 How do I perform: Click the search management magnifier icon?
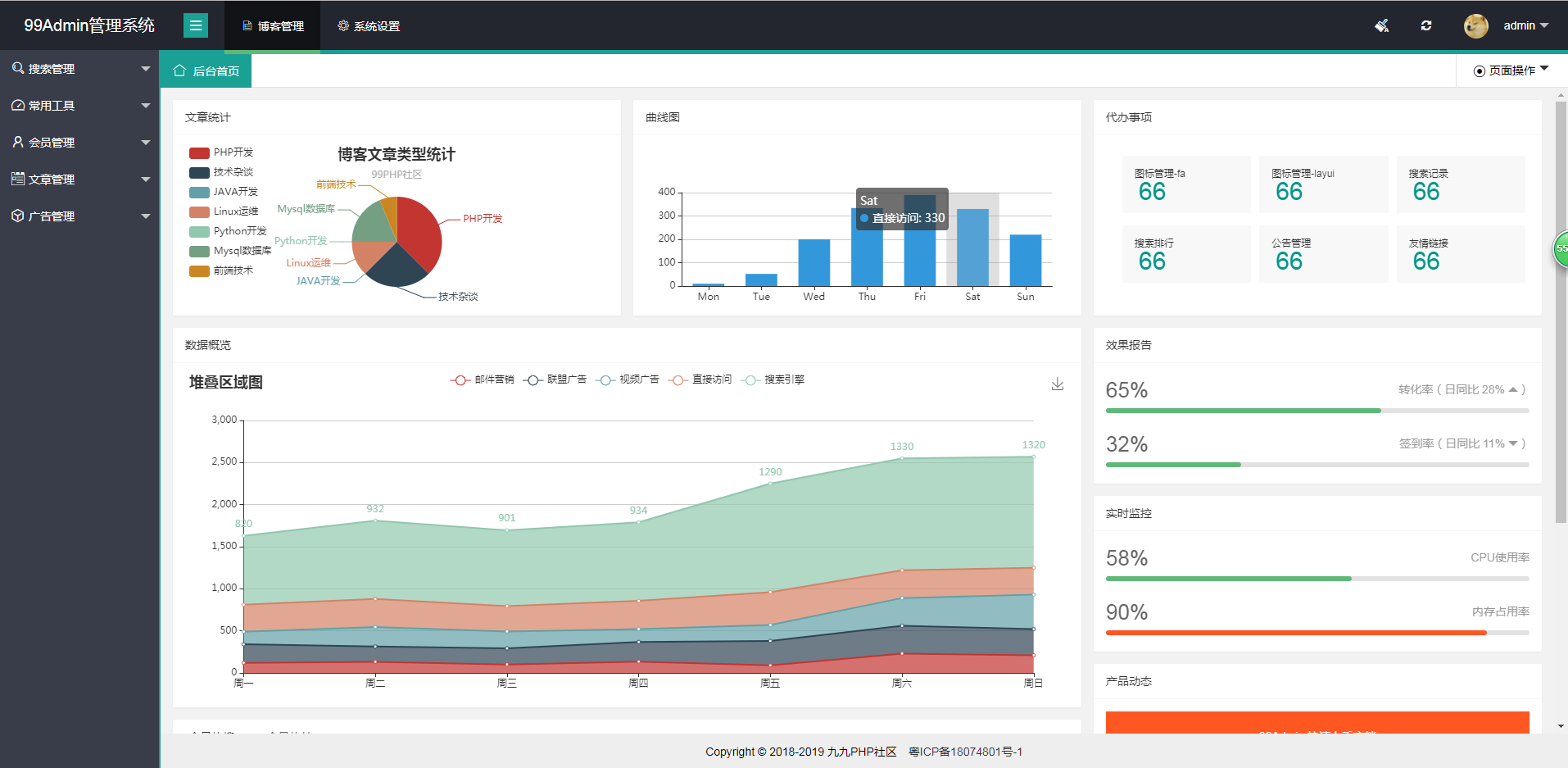point(18,69)
